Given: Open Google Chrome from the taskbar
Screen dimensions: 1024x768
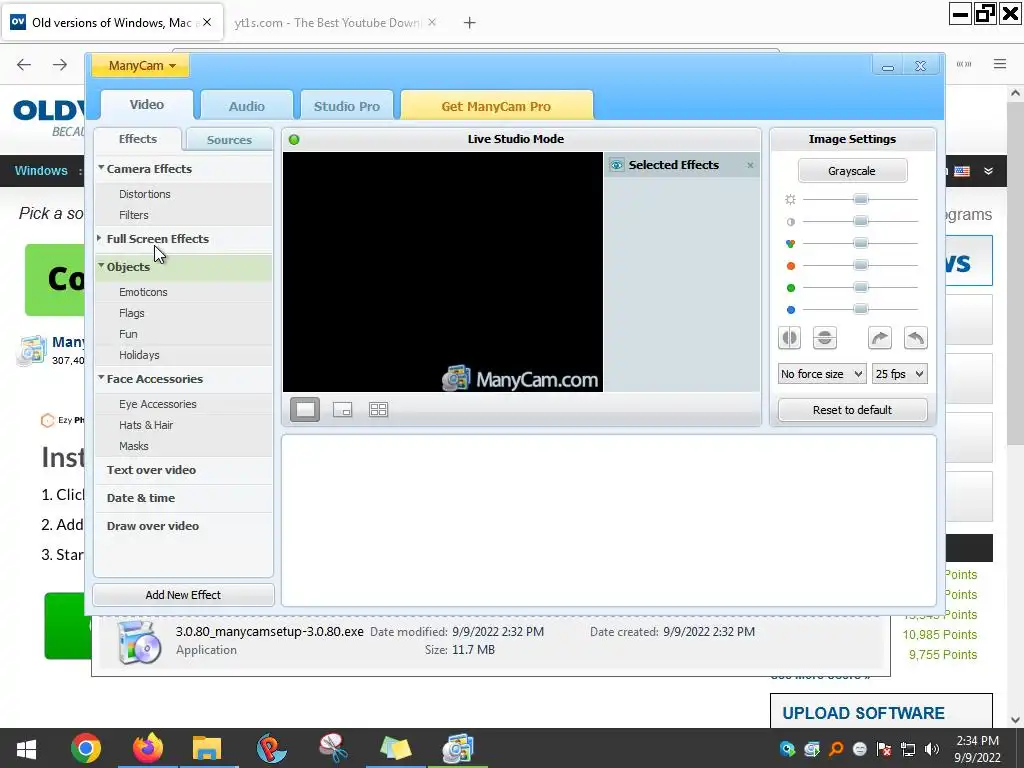Looking at the screenshot, I should [x=86, y=748].
